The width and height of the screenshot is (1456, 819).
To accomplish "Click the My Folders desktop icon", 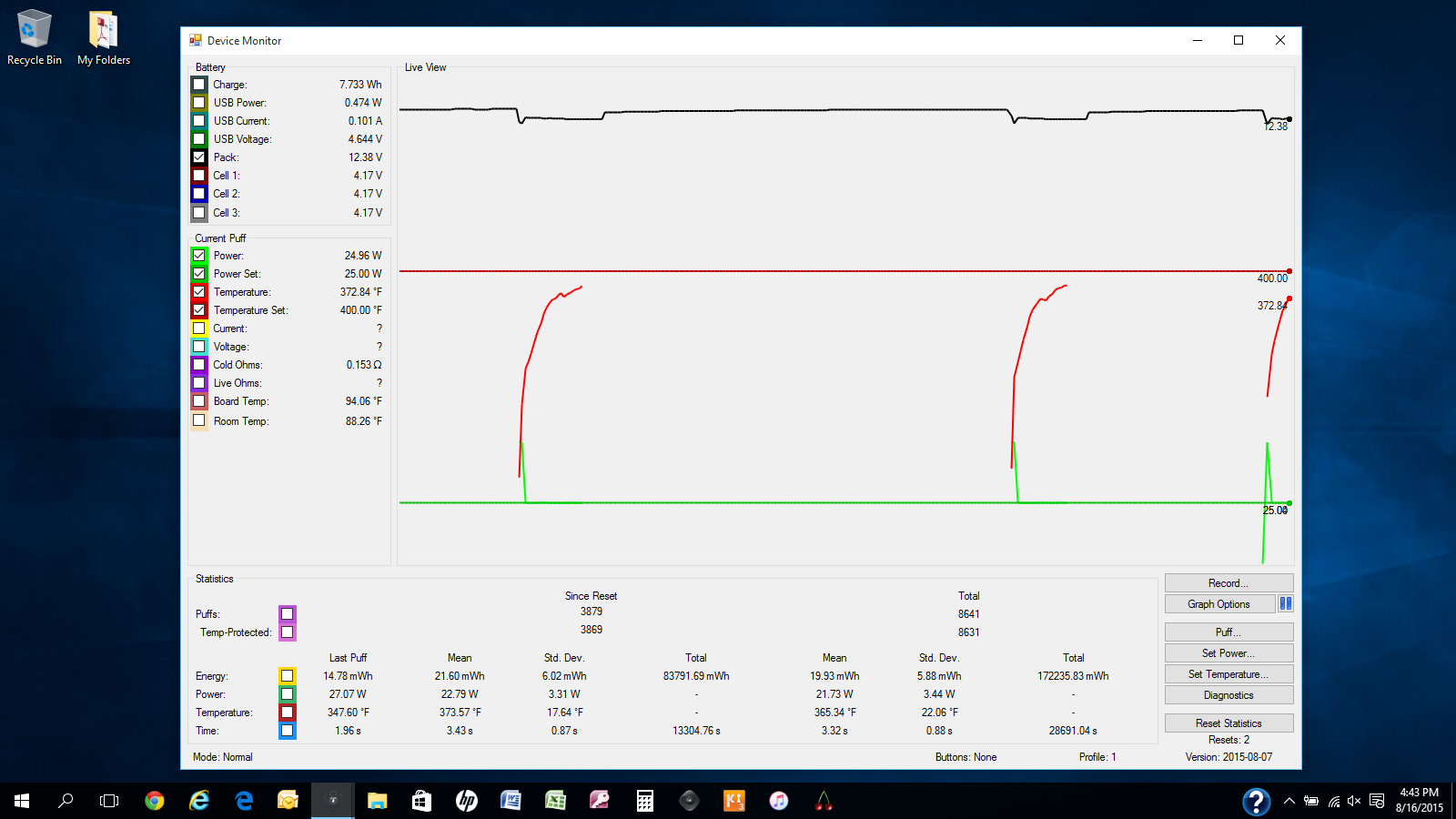I will tap(104, 38).
